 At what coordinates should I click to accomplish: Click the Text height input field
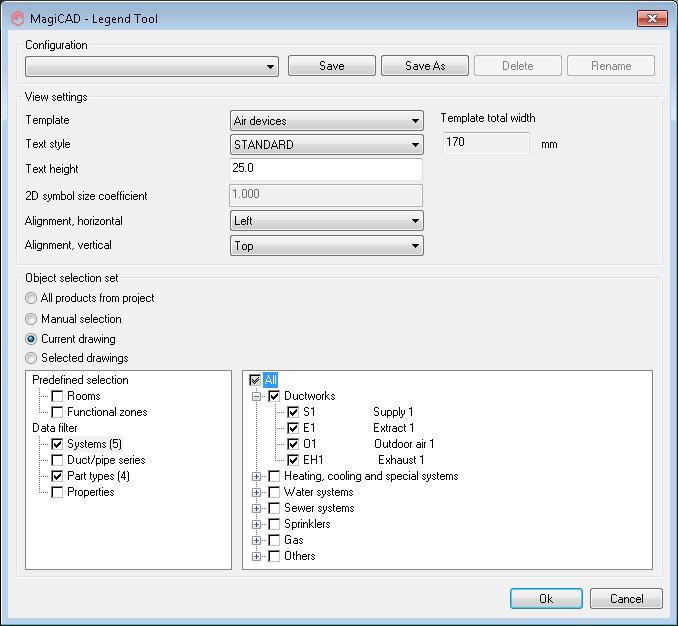(x=326, y=169)
